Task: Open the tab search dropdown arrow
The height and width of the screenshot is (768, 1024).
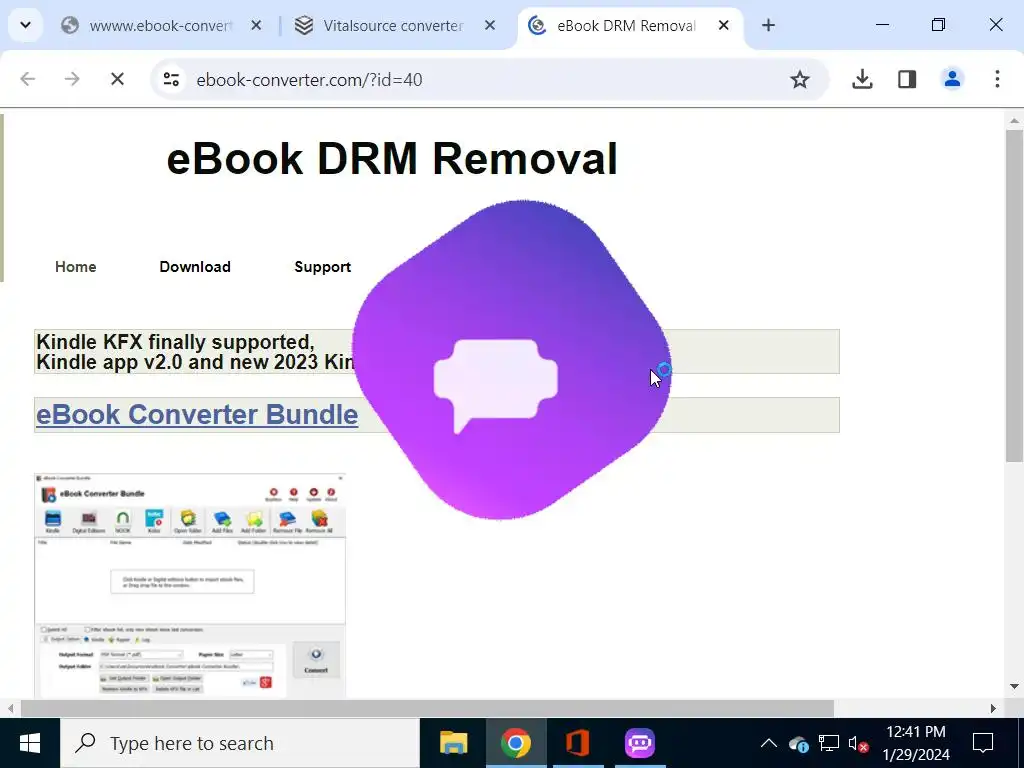Action: (x=25, y=25)
